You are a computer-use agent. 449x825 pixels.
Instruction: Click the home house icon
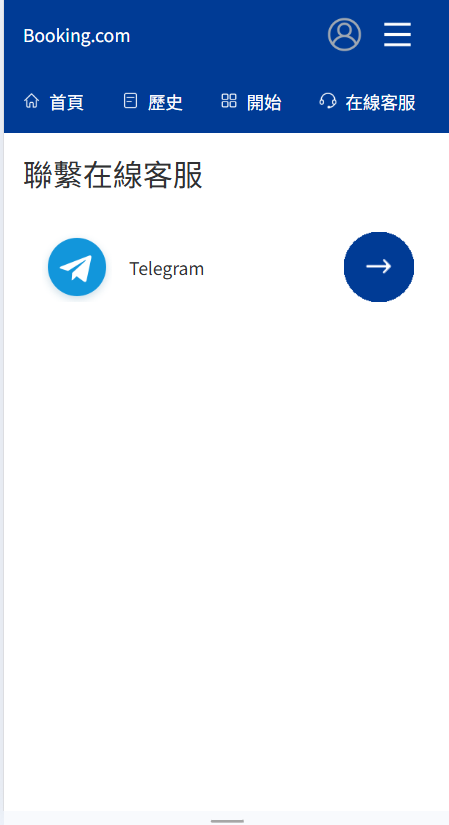pos(32,100)
